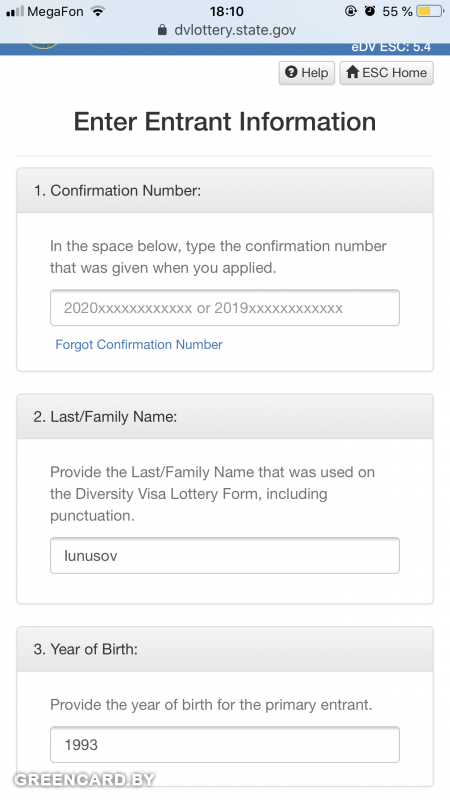Click the Last/Family Name section header
The image size is (450, 800).
(225, 416)
